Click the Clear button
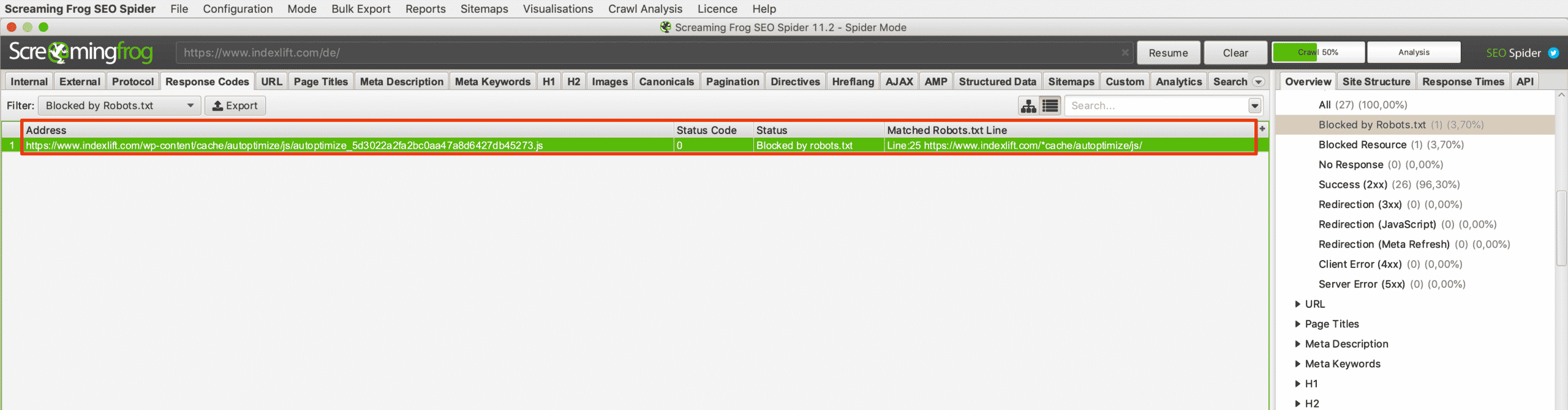 coord(1235,53)
